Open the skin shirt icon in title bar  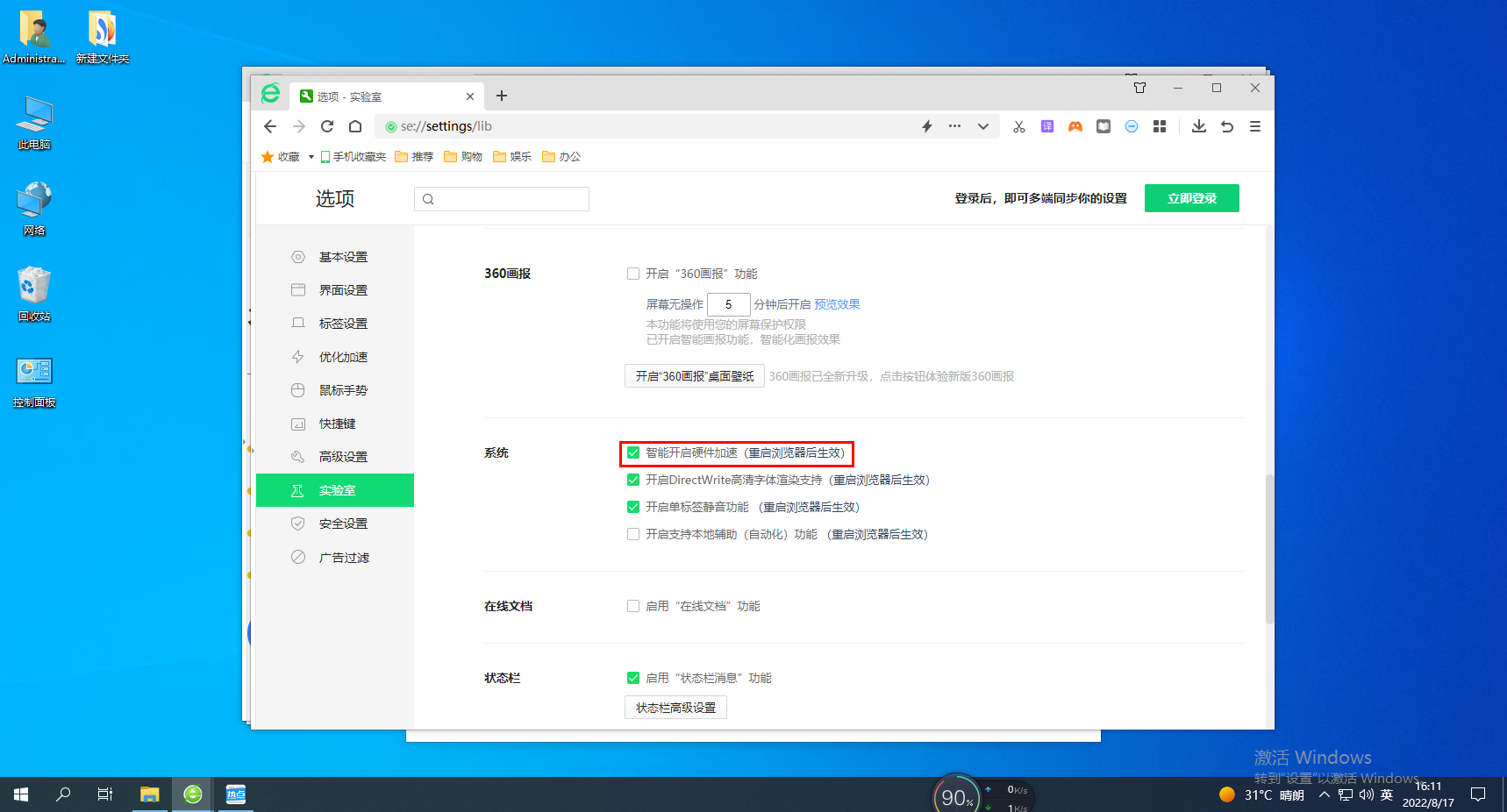tap(1140, 88)
